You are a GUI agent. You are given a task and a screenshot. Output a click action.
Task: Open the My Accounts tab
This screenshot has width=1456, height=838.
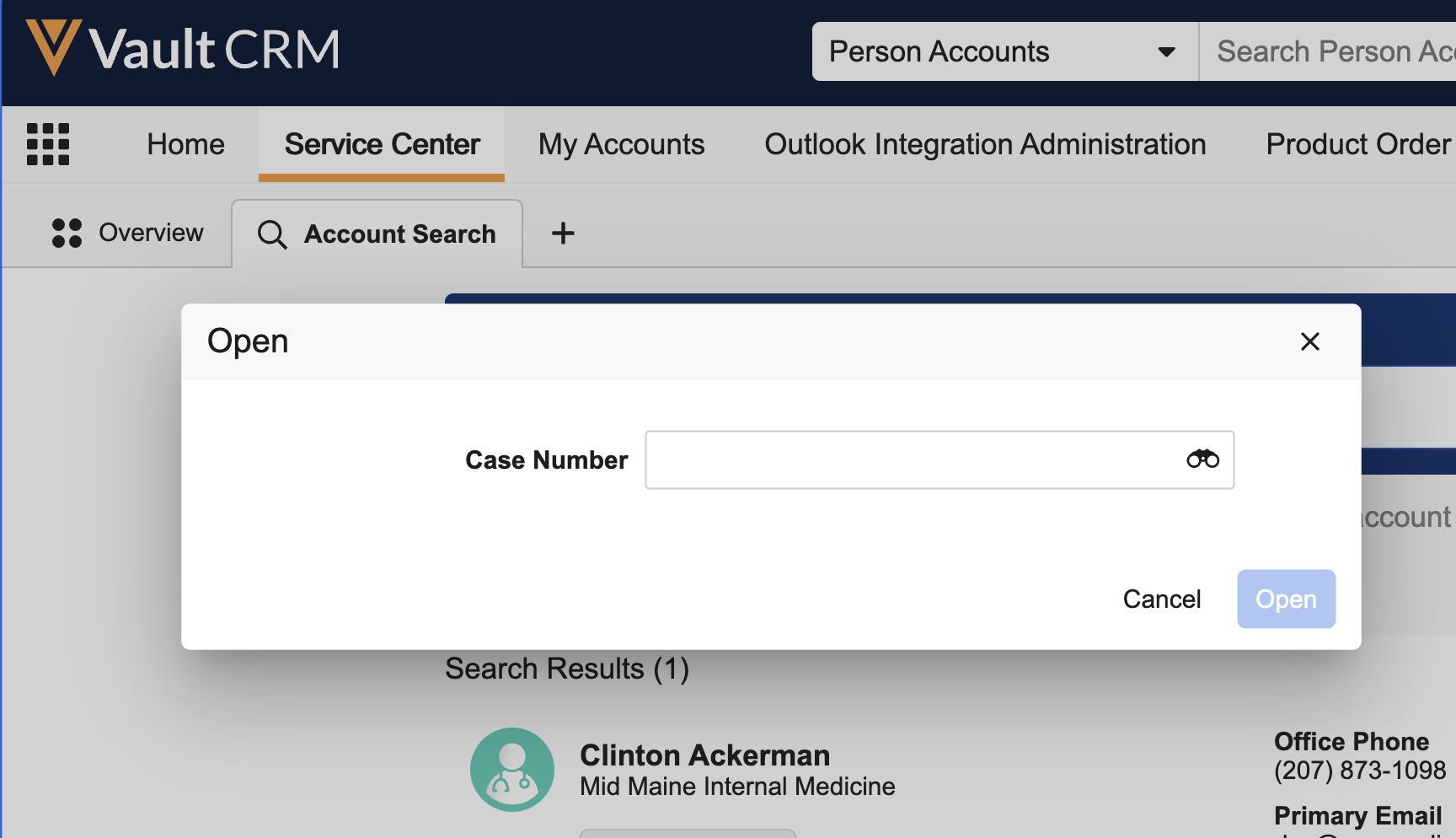tap(621, 144)
